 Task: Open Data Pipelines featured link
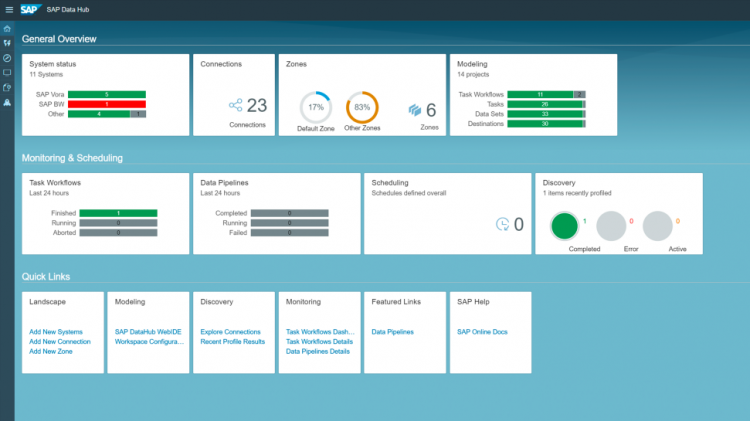pos(393,332)
